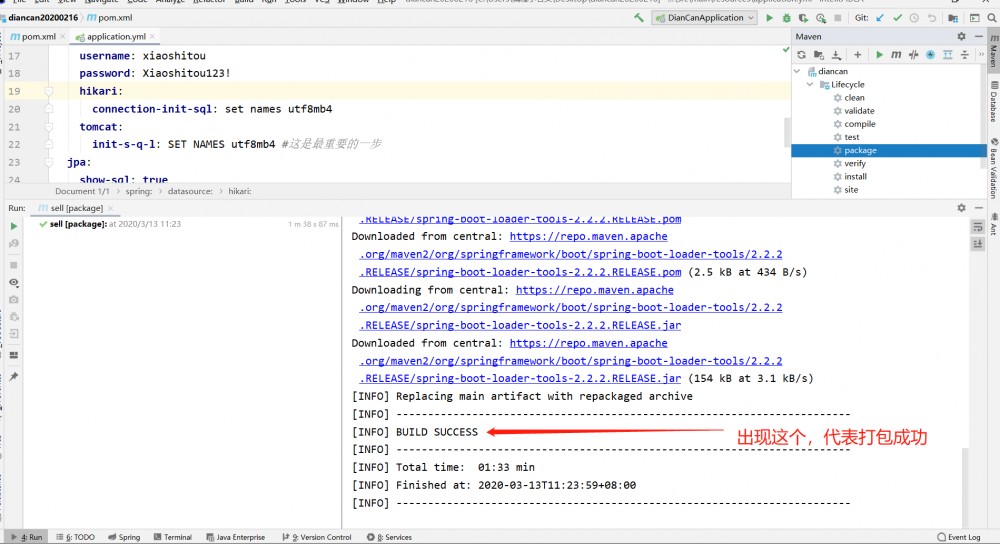Pin the Run tab with pin icon

point(14,377)
